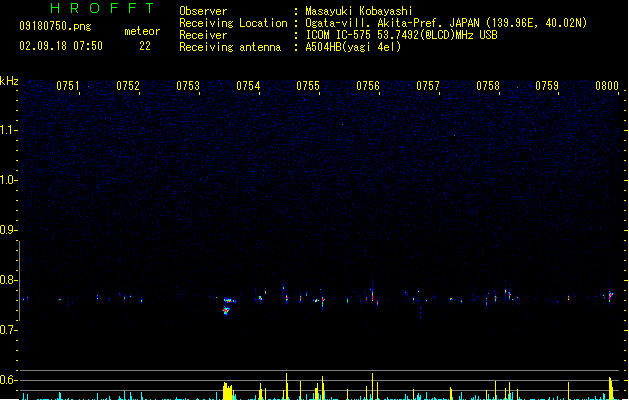This screenshot has width=629, height=400.
Task: Click the date stamp 02.09.18 07:50
Action: (61, 46)
